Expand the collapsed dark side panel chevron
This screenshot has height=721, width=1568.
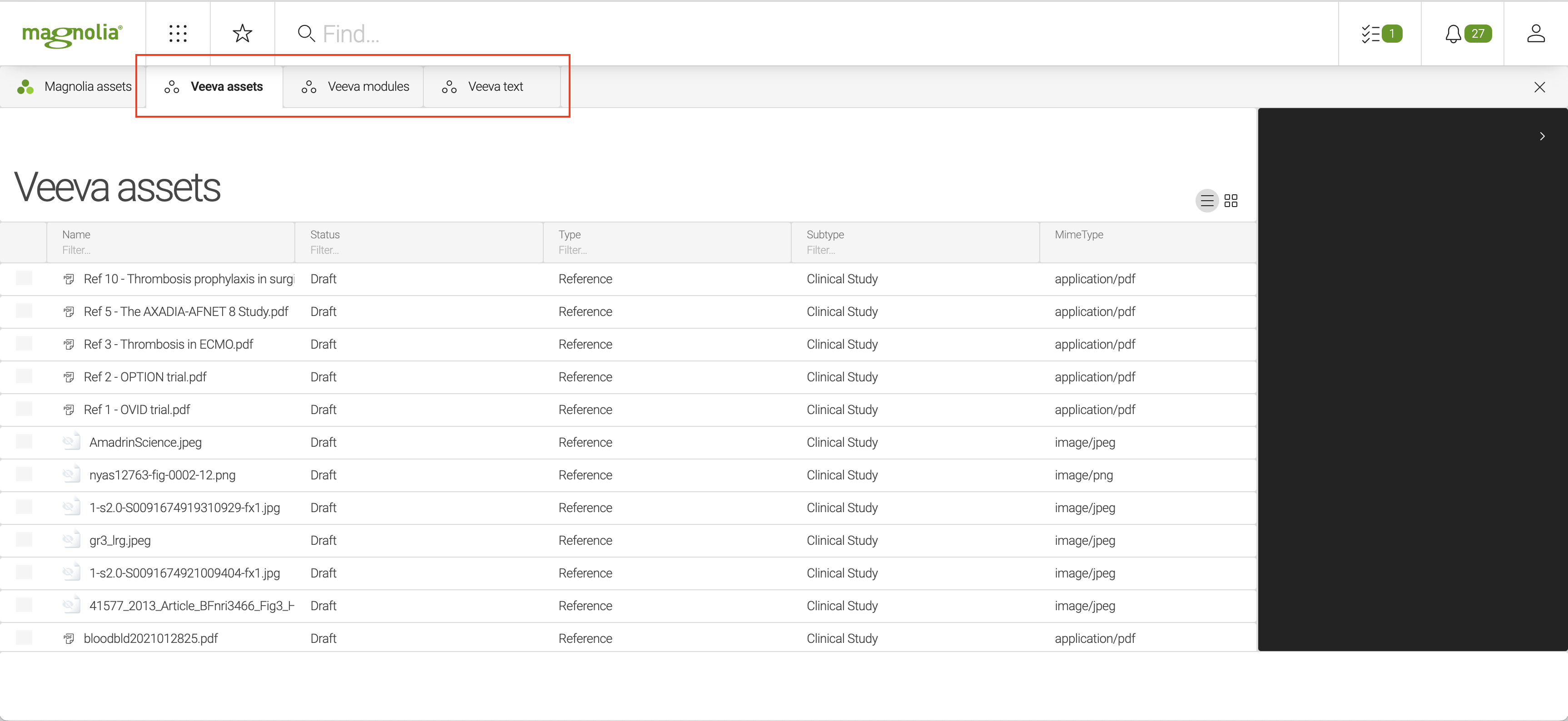(1542, 136)
